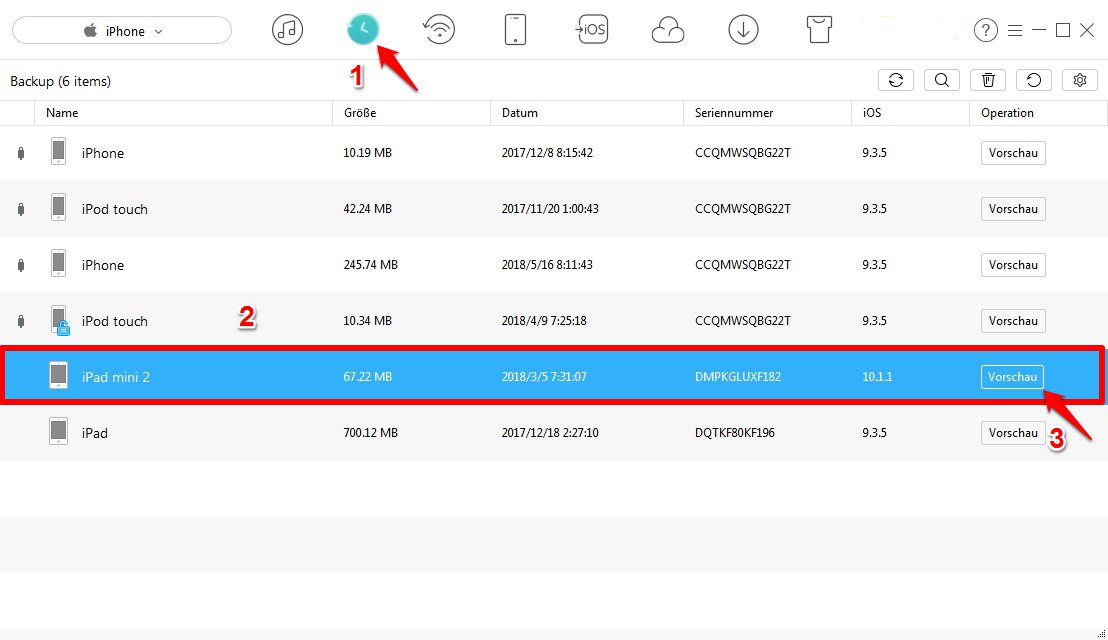The height and width of the screenshot is (640, 1108).
Task: Expand the iPhone device selector dropdown
Action: (x=122, y=30)
